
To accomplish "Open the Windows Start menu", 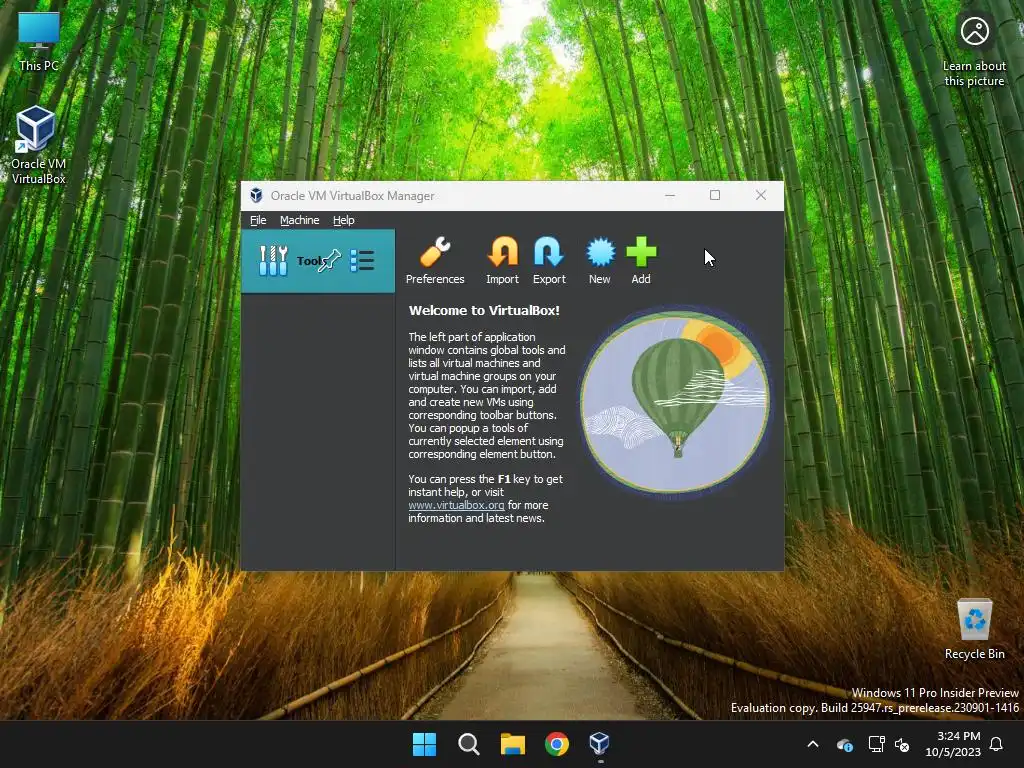I will pyautogui.click(x=424, y=744).
